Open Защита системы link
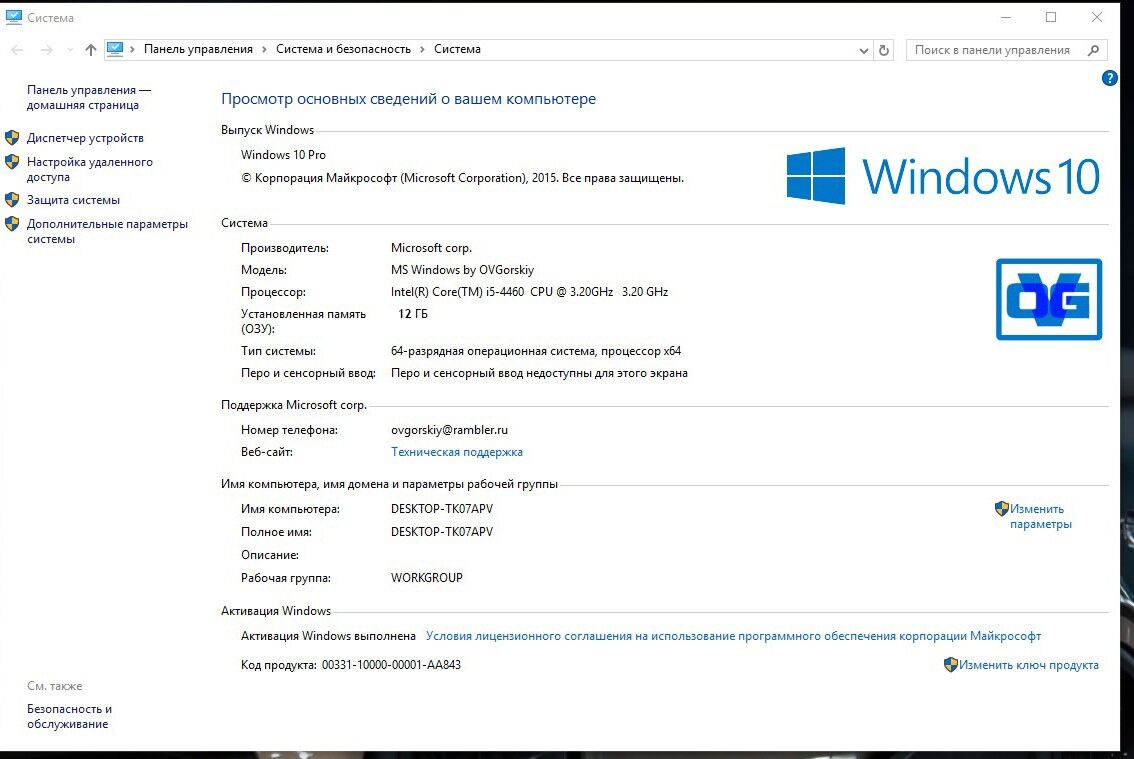The height and width of the screenshot is (759, 1134). tap(73, 200)
